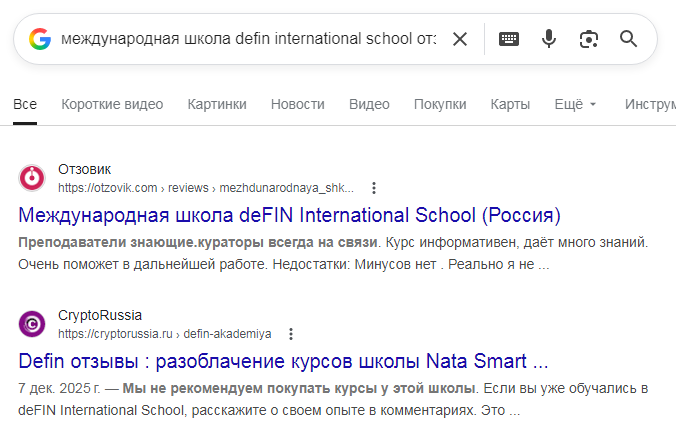Go to the Покупки tab

440,104
